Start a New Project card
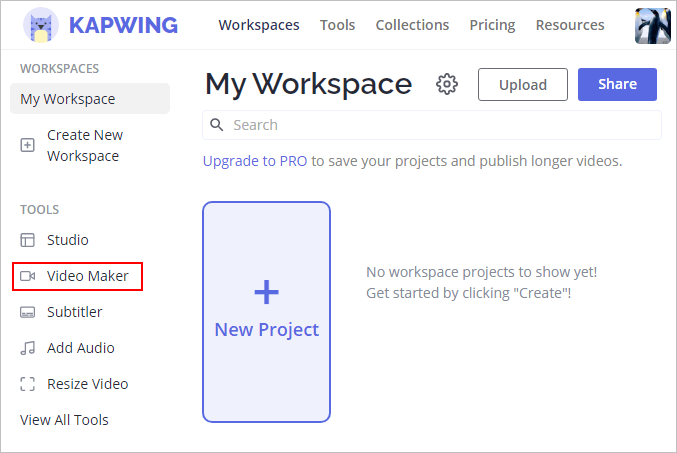 click(x=266, y=312)
